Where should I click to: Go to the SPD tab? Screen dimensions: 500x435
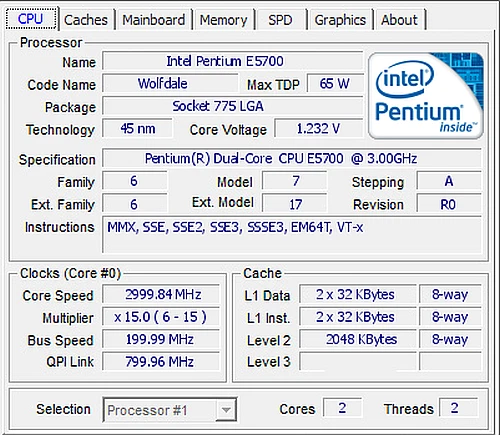(x=280, y=20)
